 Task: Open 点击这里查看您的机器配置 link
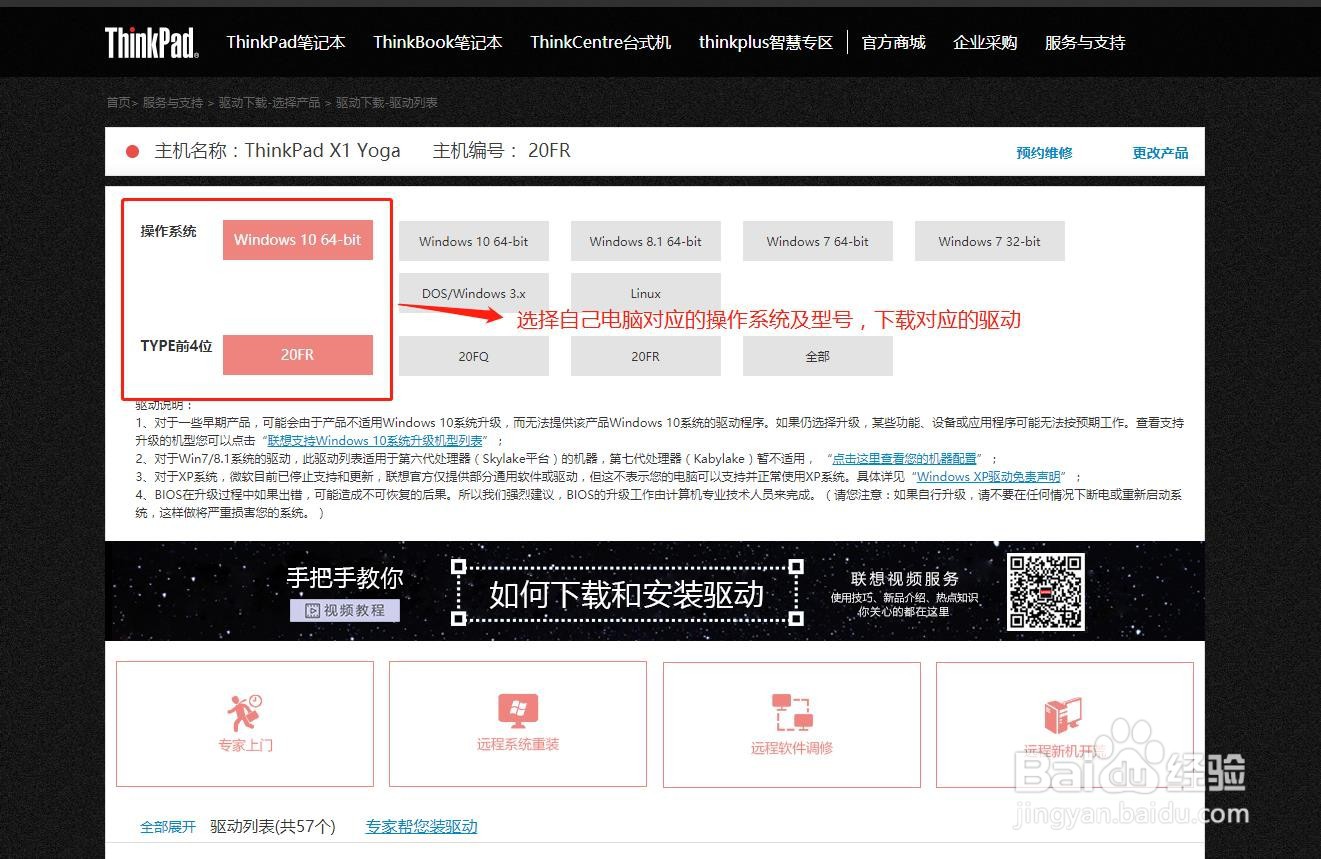pos(905,459)
